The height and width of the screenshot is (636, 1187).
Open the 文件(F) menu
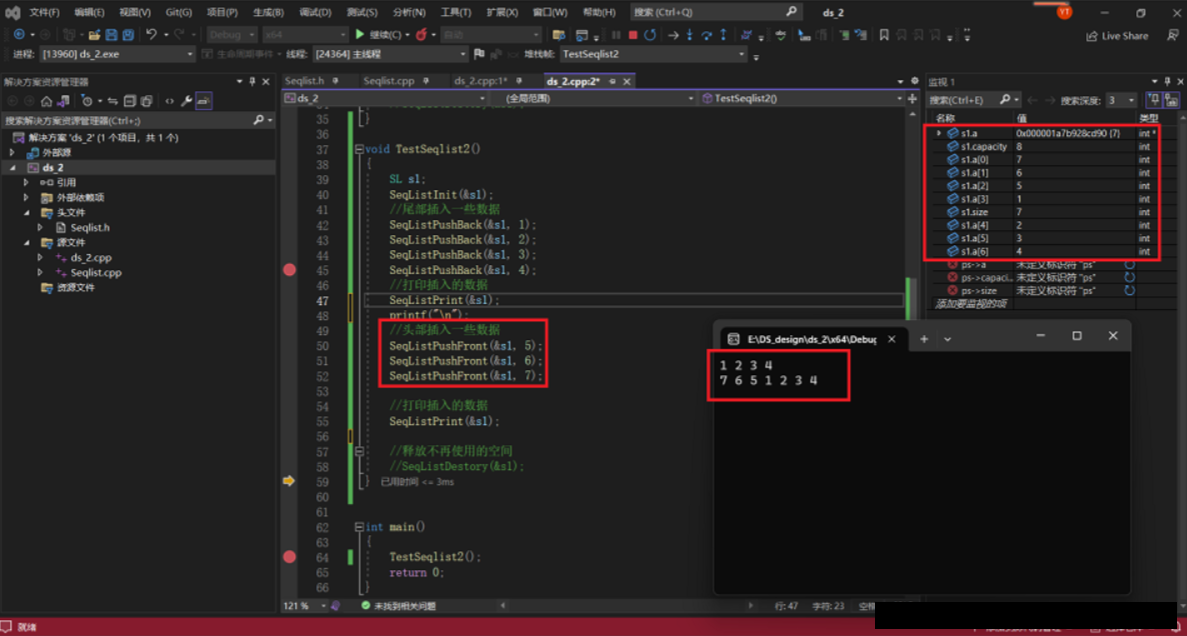coord(44,12)
